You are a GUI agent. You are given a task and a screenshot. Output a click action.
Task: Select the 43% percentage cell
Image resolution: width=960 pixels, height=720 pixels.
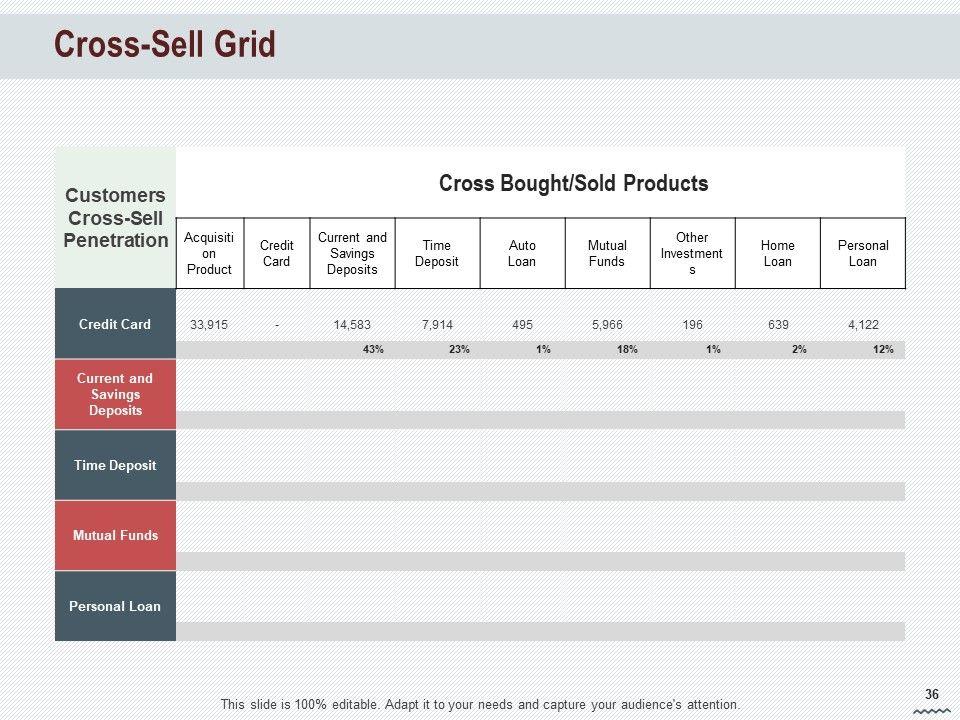373,350
